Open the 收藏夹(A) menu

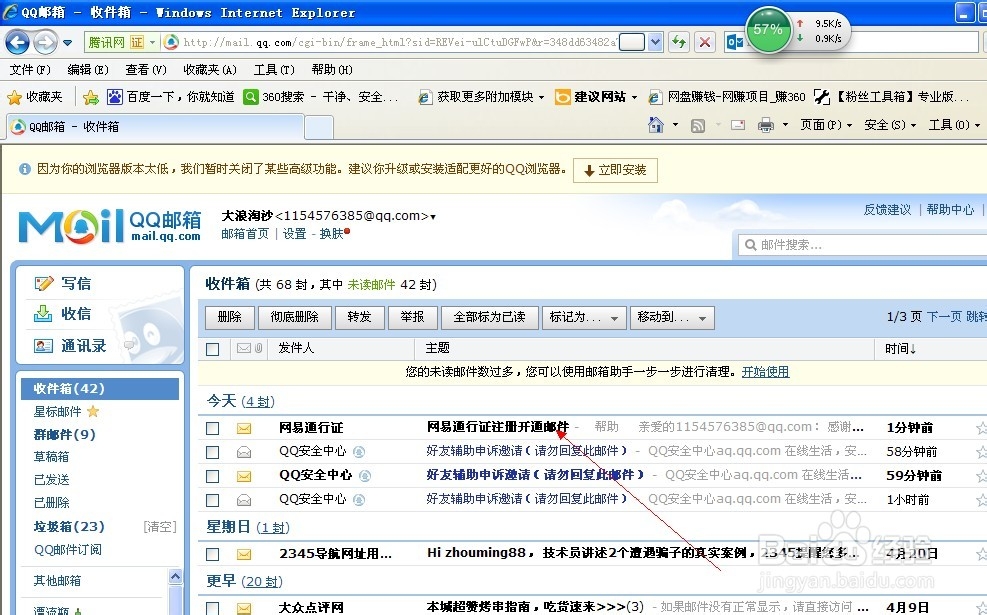point(210,70)
